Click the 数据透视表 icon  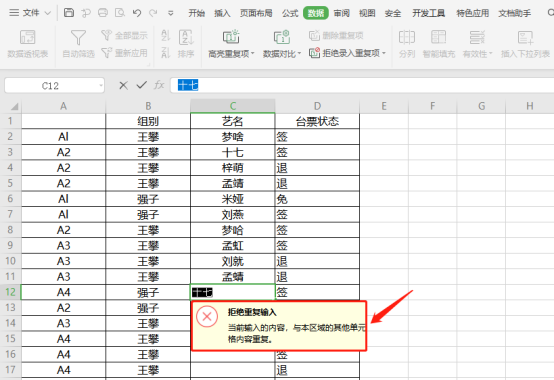coord(28,37)
